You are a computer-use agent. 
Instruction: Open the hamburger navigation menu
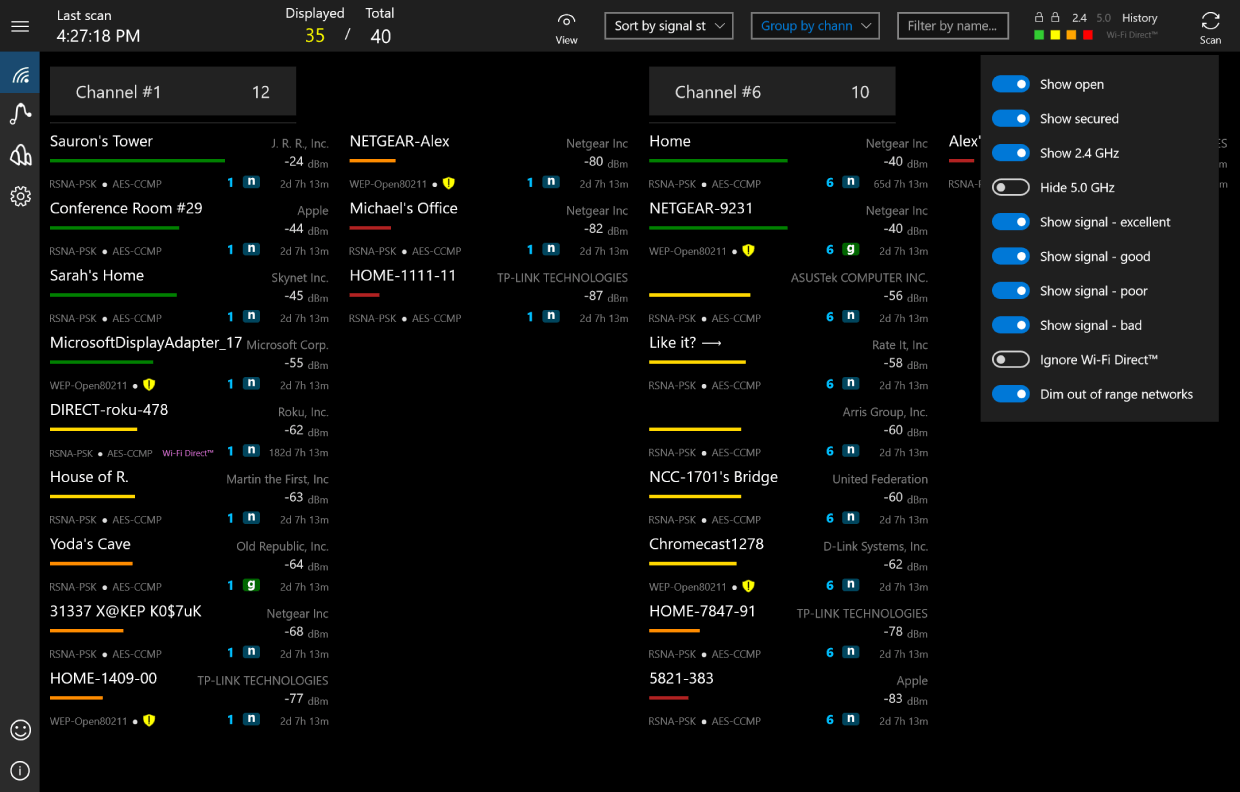[20, 26]
